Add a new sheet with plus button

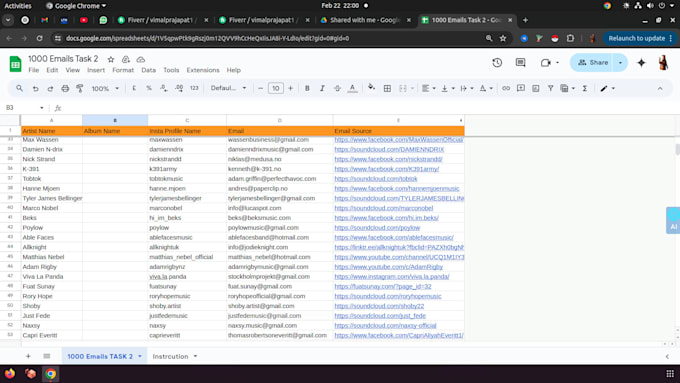28,356
